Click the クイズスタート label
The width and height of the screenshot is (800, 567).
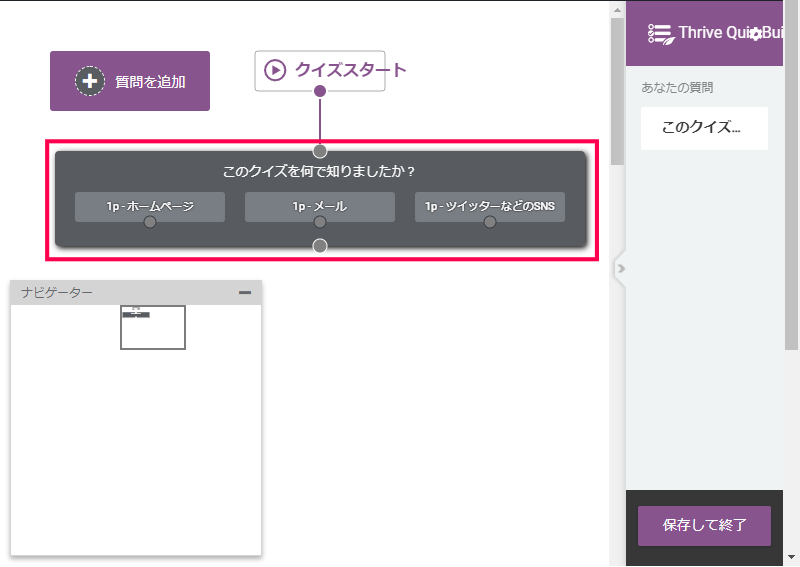350,70
